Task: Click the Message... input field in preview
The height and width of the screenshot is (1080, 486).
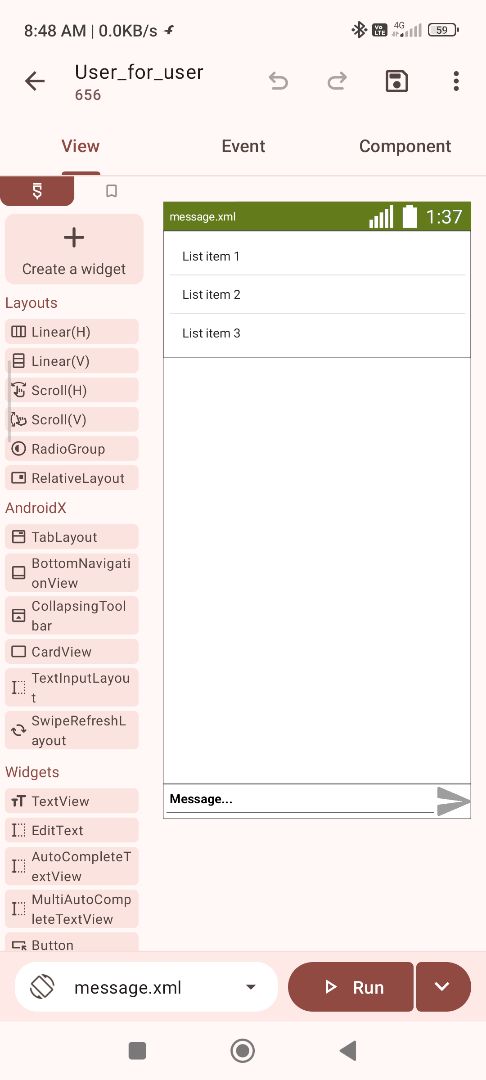Action: coord(299,800)
